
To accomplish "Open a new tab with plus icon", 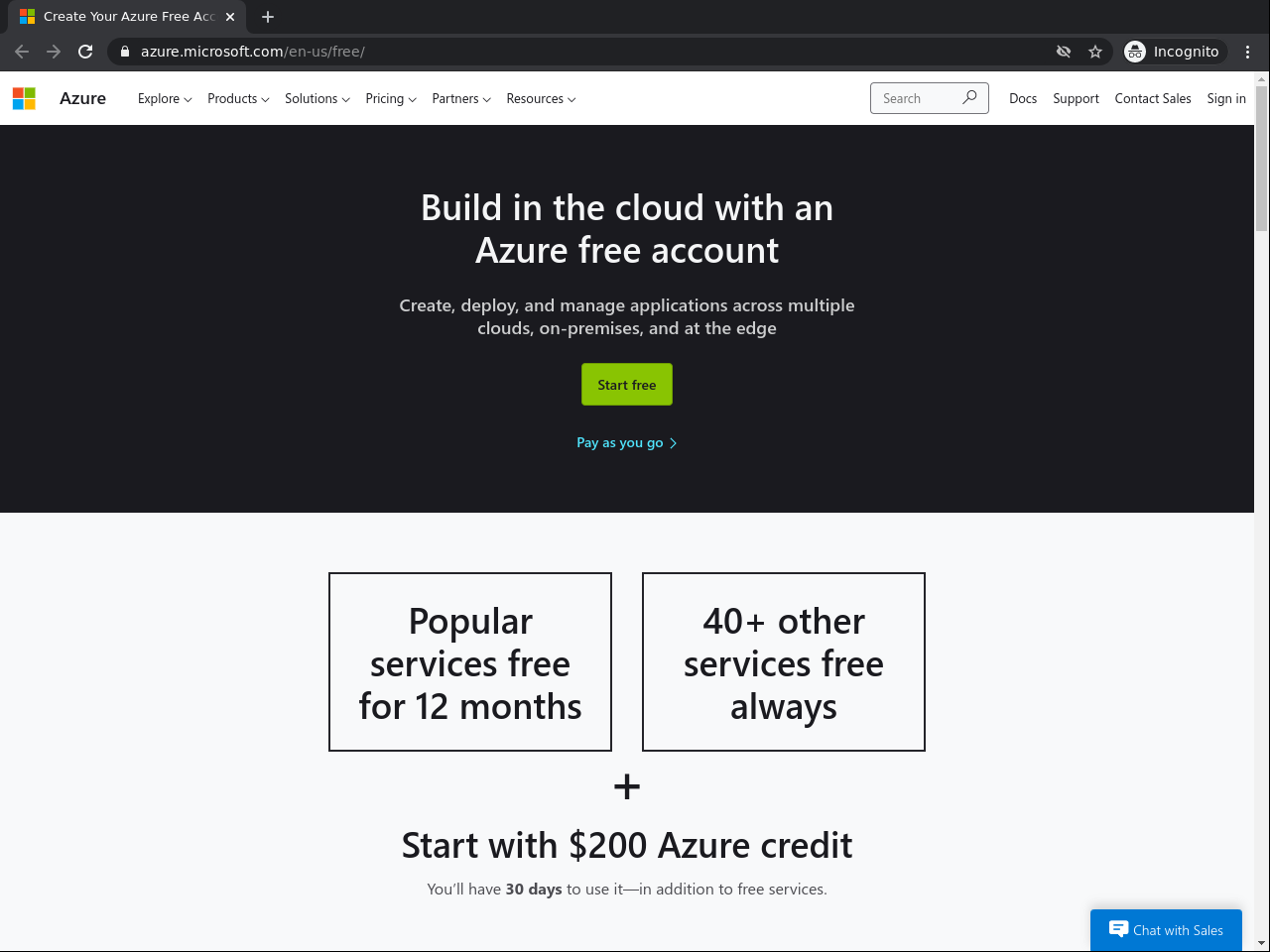I will pyautogui.click(x=268, y=17).
